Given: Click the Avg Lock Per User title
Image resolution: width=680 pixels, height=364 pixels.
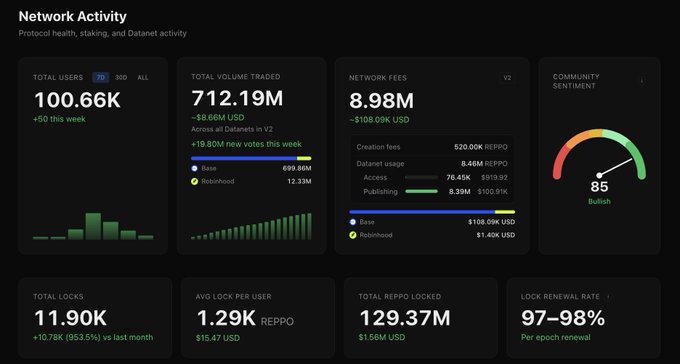Looking at the screenshot, I should pos(233,297).
